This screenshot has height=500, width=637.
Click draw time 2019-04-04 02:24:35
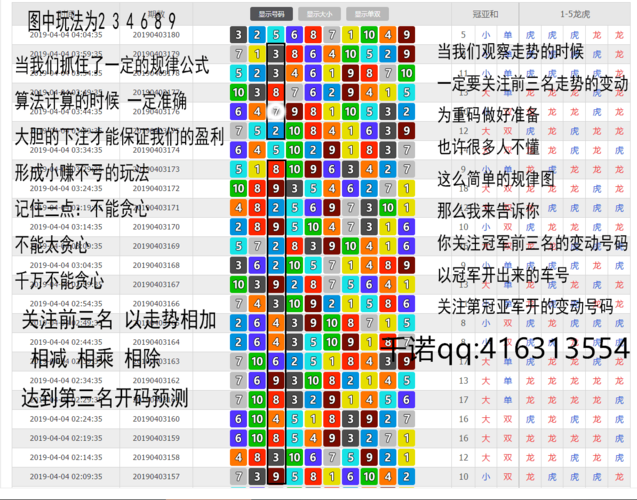[66, 419]
